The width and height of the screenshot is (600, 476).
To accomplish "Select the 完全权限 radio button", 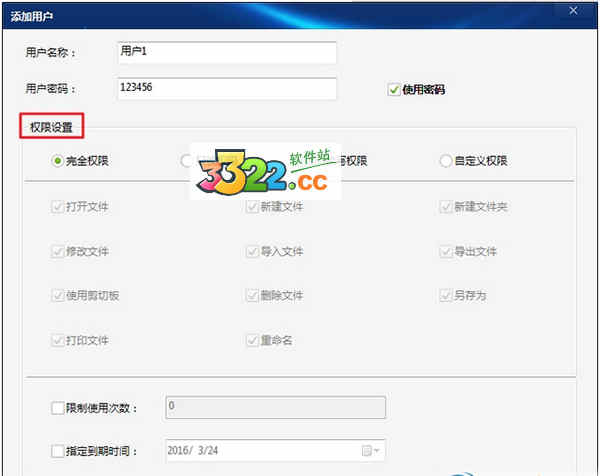I will pyautogui.click(x=57, y=161).
